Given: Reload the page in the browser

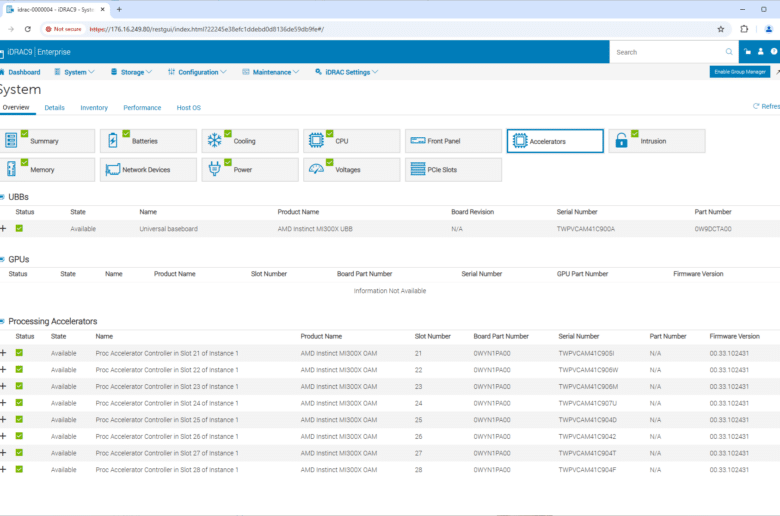Looking at the screenshot, I should click(28, 29).
